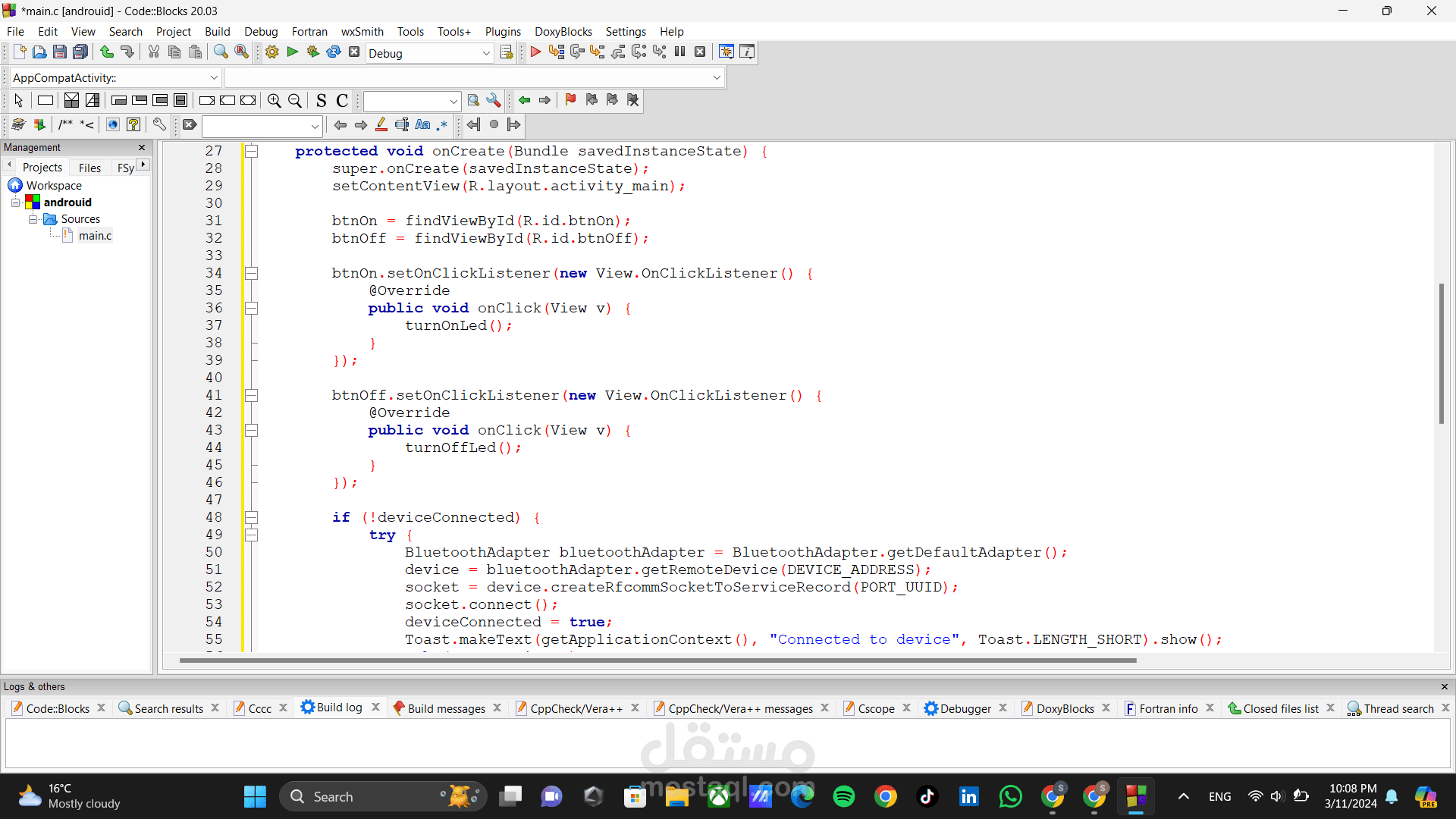Click the Save file icon
Viewport: 1456px width, 819px height.
point(60,52)
